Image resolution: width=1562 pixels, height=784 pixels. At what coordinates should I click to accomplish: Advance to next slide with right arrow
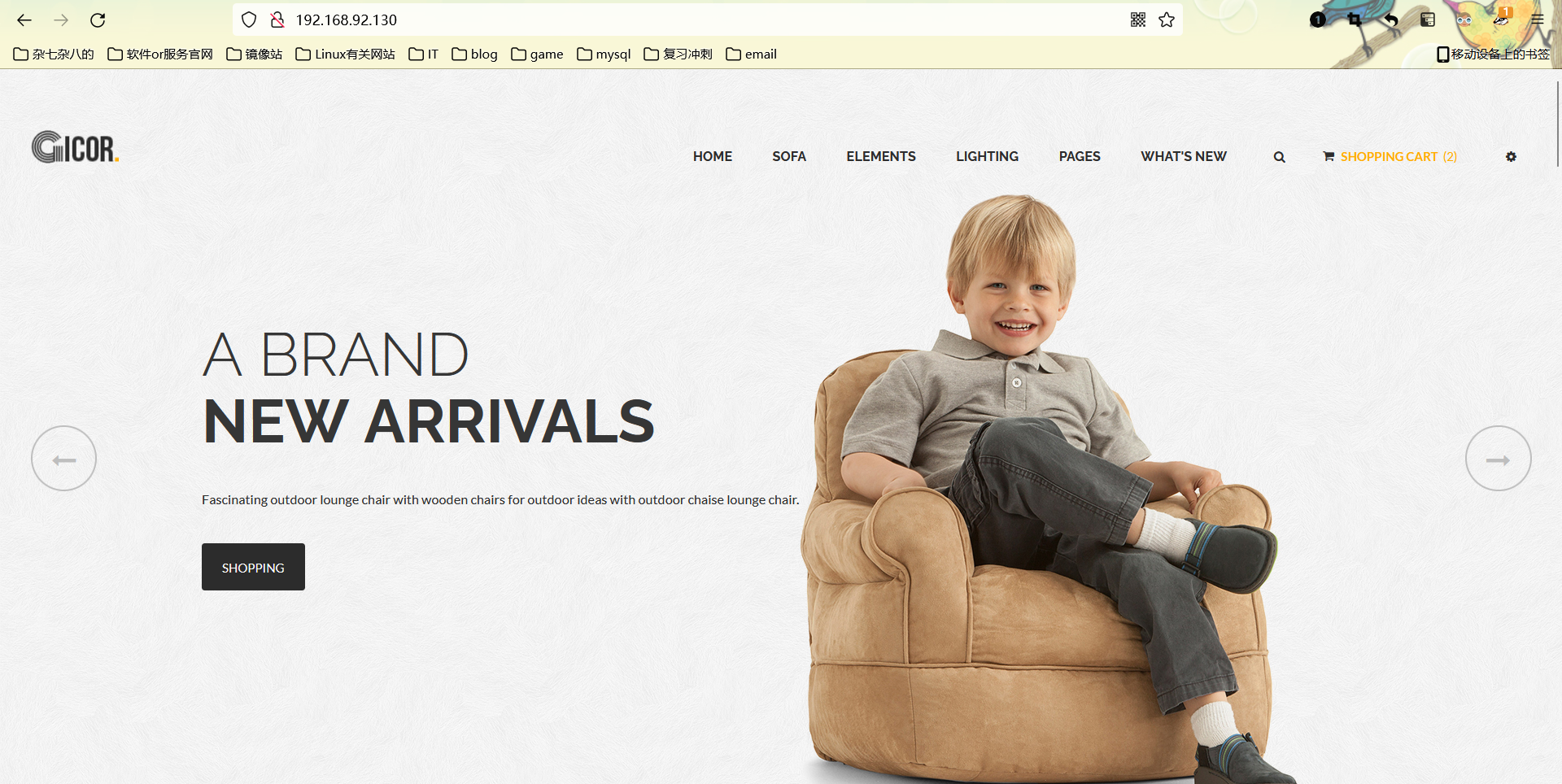click(1498, 459)
